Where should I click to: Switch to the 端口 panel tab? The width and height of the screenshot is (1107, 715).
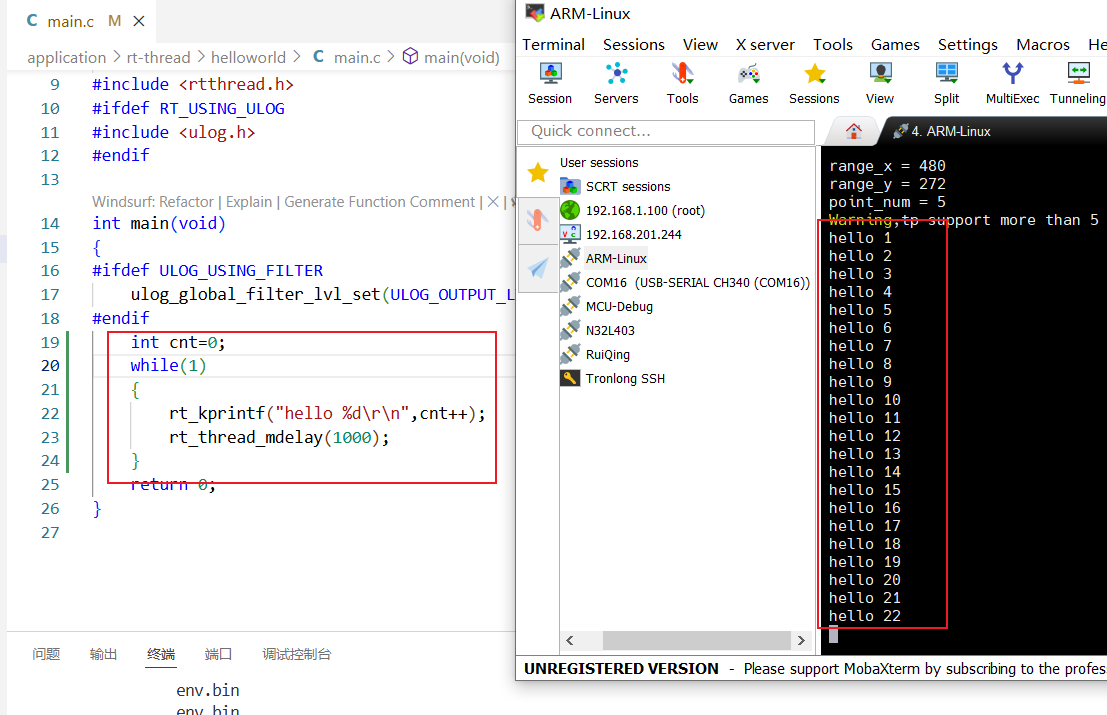click(x=218, y=654)
